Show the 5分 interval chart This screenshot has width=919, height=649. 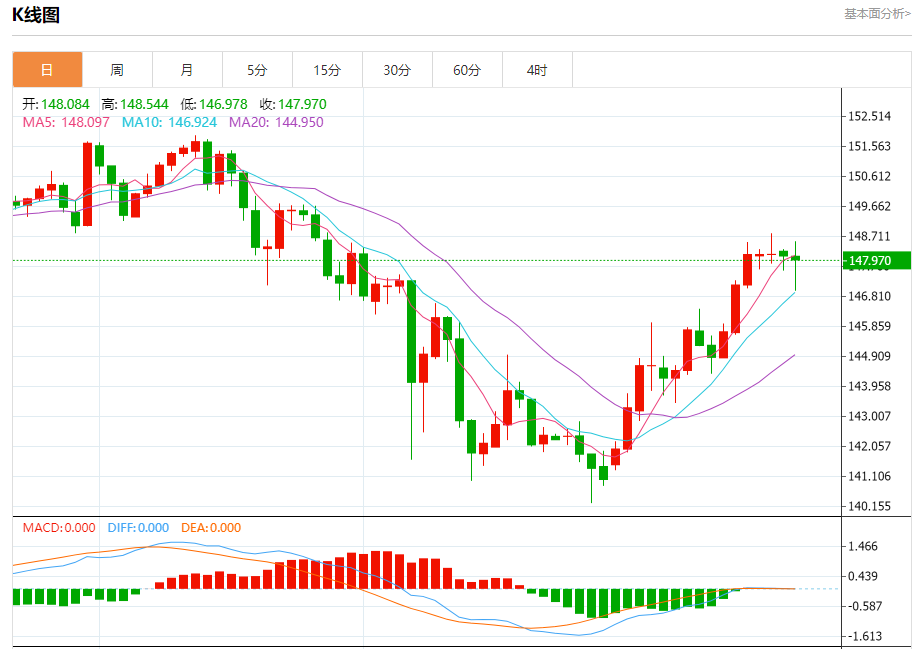[257, 70]
